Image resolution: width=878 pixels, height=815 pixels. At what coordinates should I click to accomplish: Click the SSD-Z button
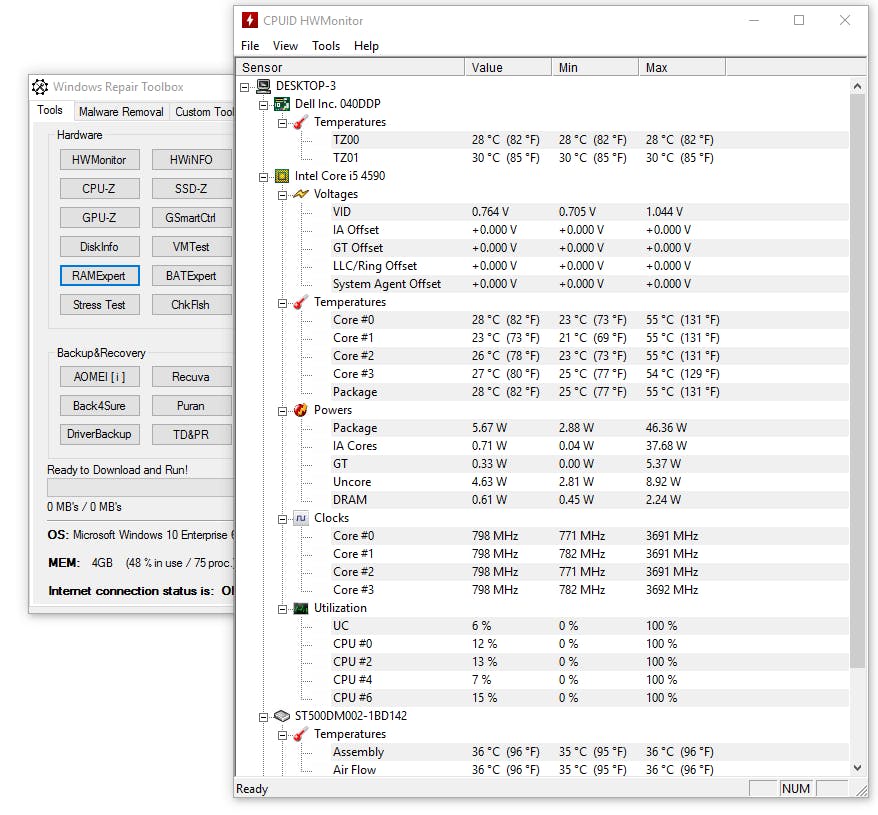tap(191, 189)
